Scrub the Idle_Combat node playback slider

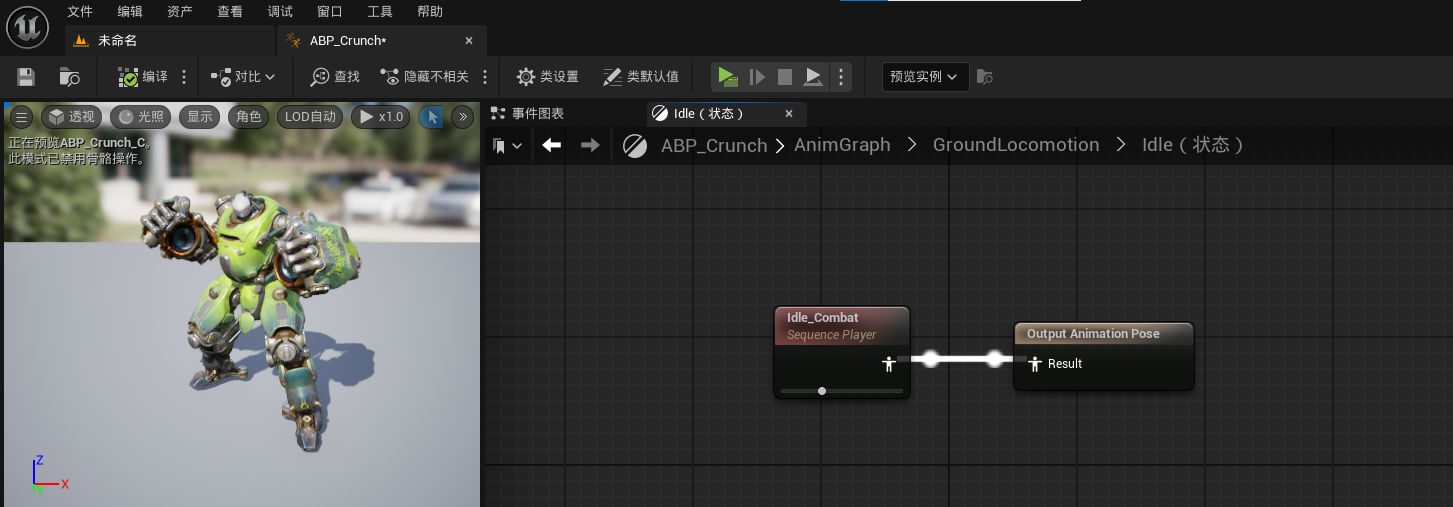tap(841, 391)
